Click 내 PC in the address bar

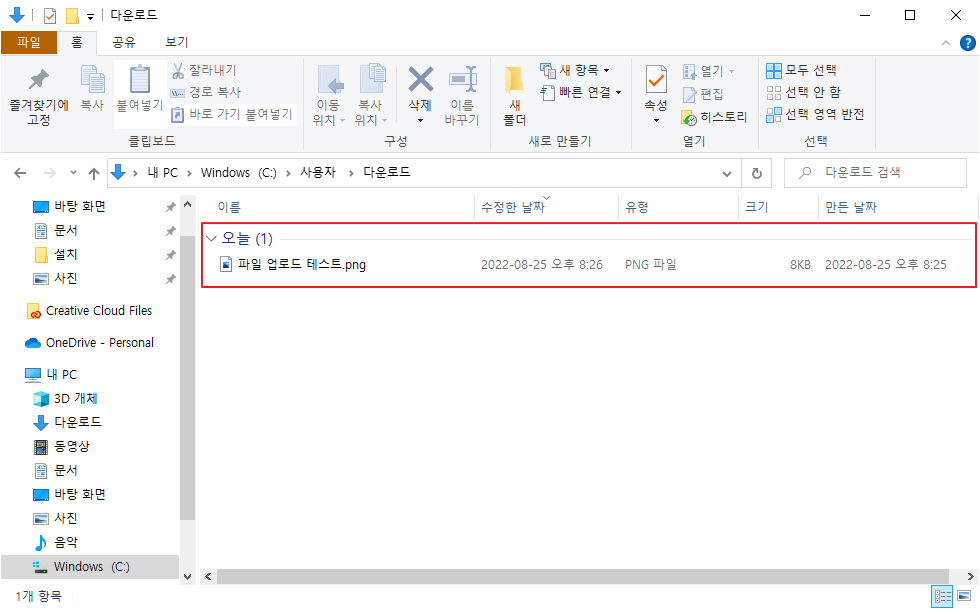pos(162,173)
